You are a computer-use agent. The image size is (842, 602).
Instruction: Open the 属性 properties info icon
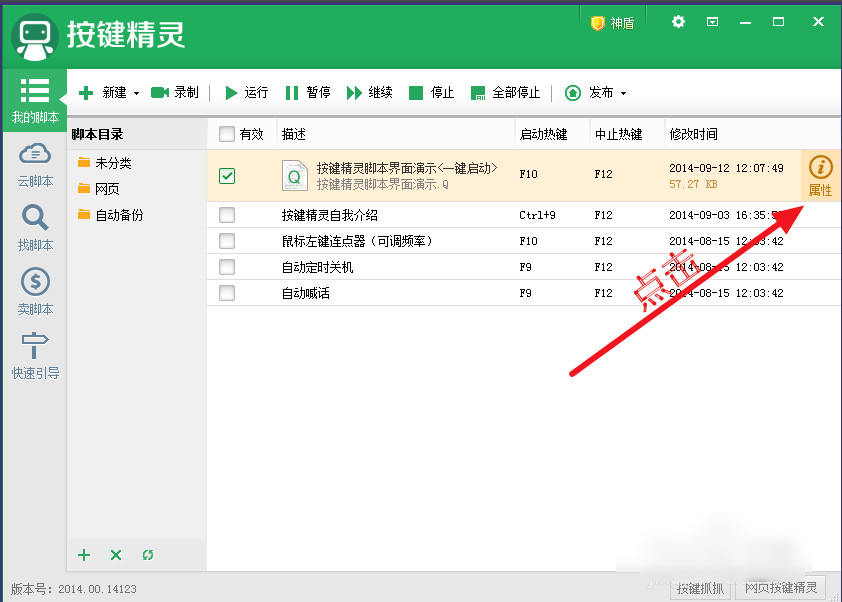[820, 168]
